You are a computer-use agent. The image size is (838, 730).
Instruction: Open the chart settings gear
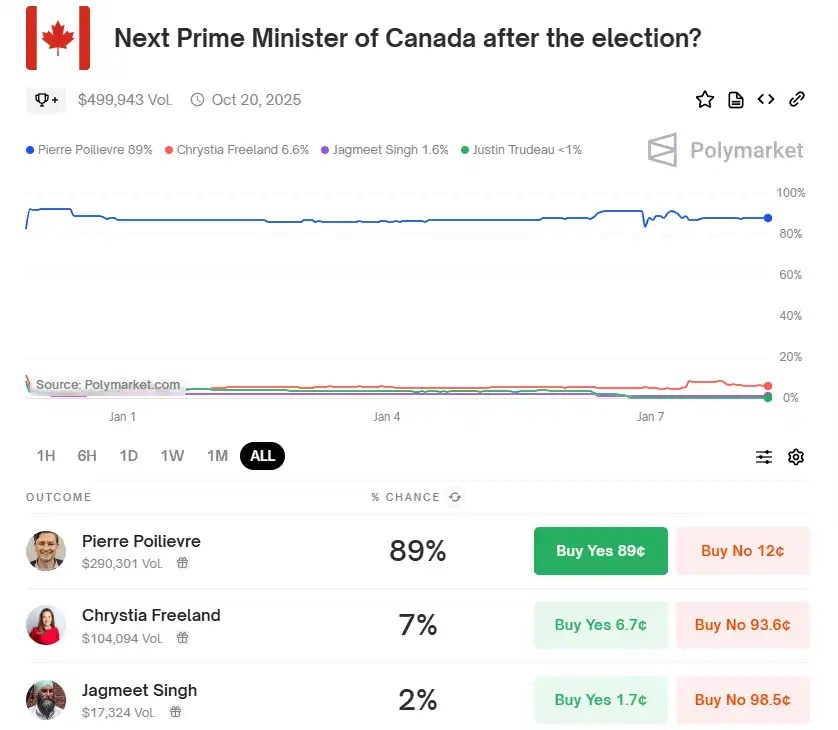coord(796,457)
